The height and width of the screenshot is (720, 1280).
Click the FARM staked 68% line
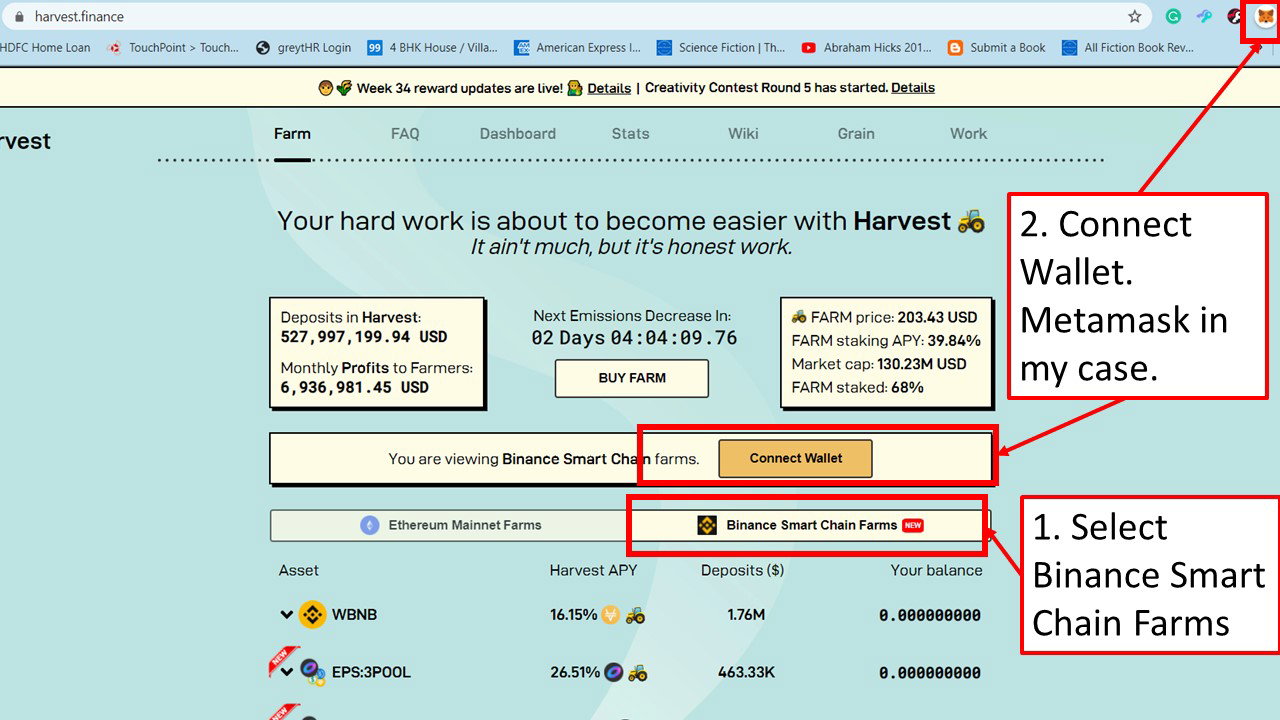click(857, 387)
